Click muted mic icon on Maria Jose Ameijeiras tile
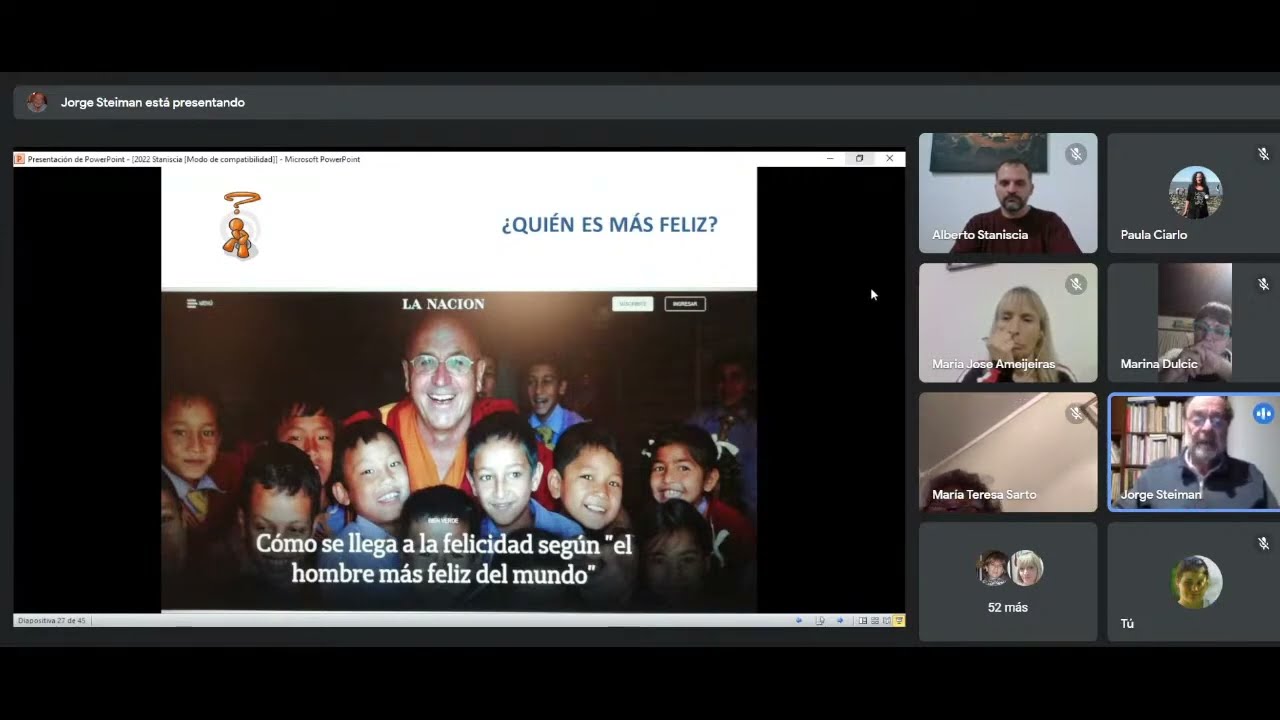Image resolution: width=1280 pixels, height=720 pixels. pos(1076,284)
